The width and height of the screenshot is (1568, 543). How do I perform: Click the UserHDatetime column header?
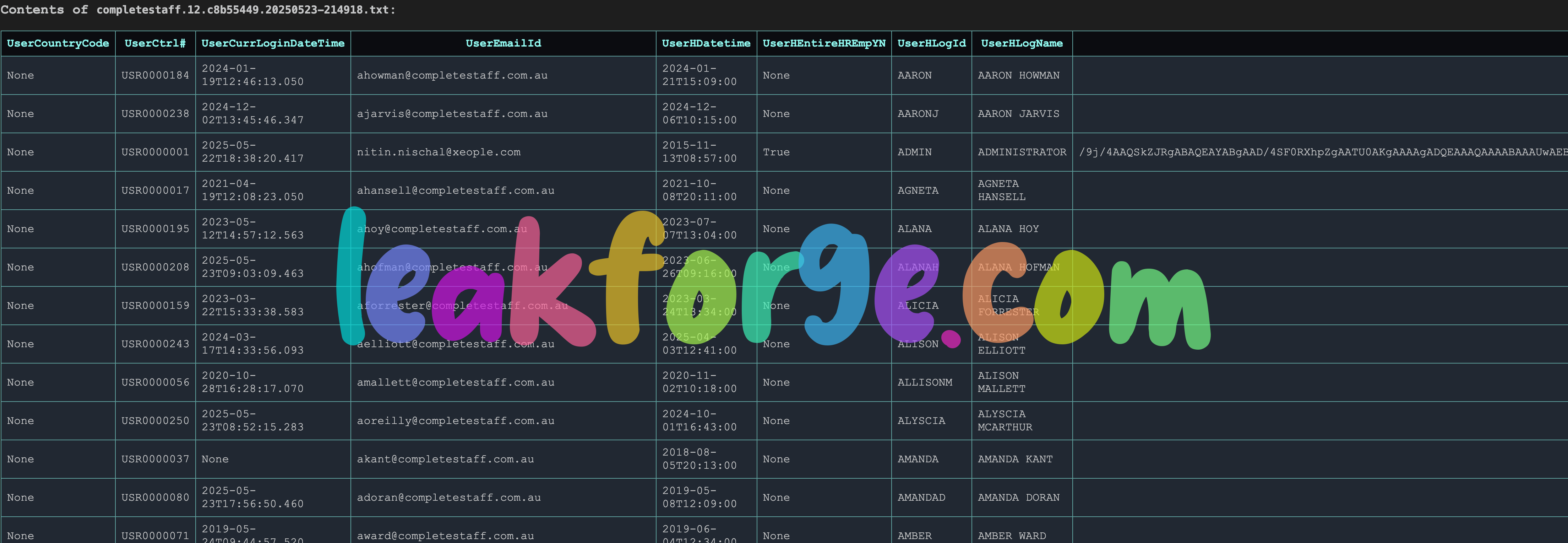pos(706,43)
